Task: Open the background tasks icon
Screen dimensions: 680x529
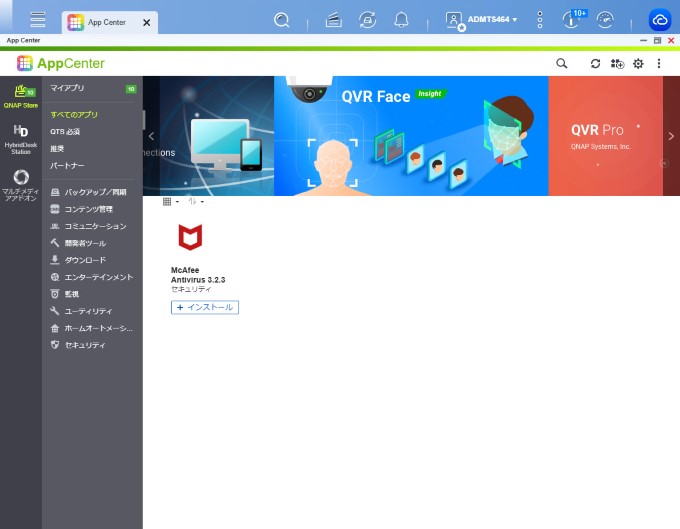Action: (333, 20)
